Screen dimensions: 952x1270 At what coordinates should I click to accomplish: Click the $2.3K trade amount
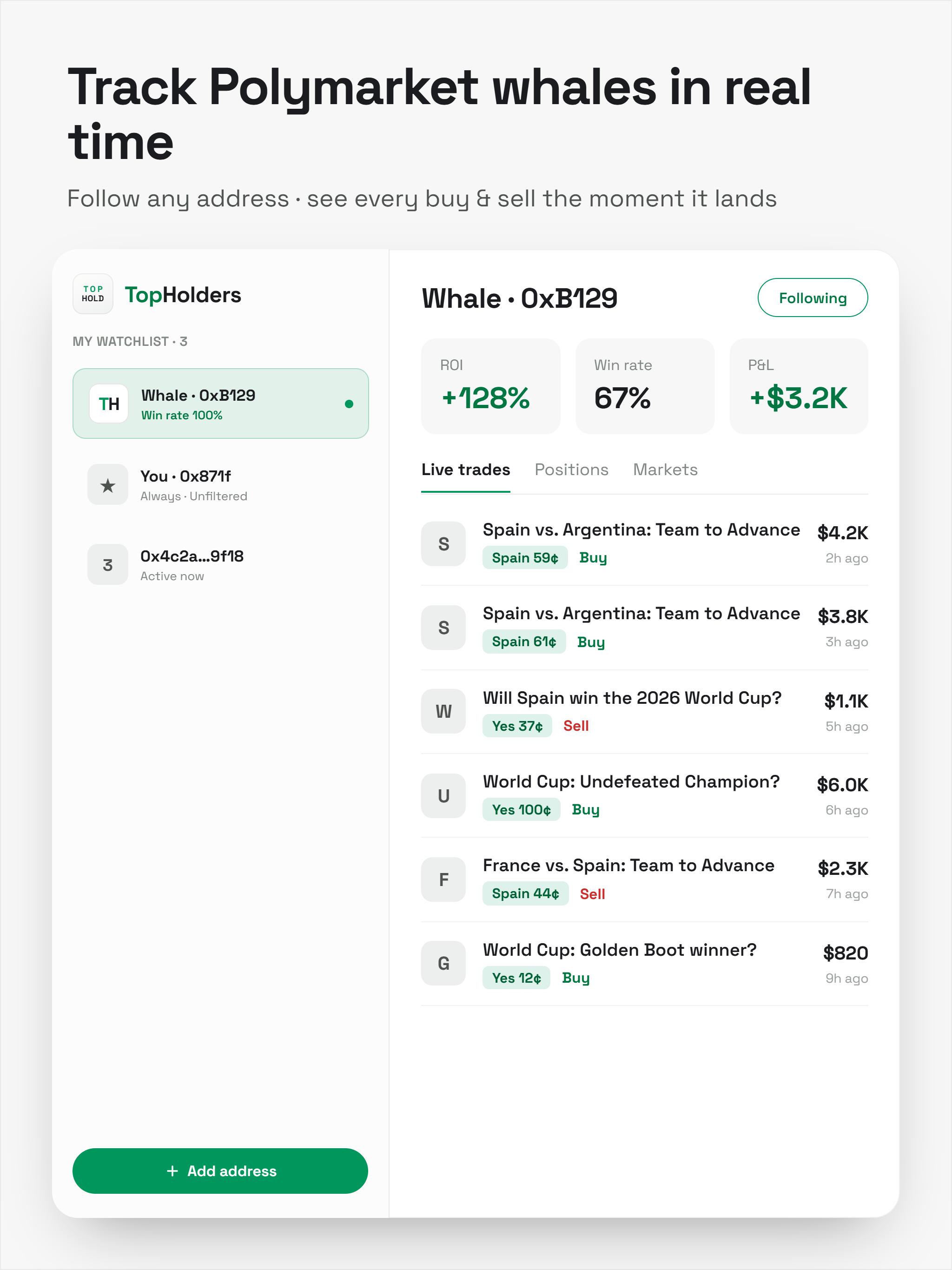pos(843,869)
